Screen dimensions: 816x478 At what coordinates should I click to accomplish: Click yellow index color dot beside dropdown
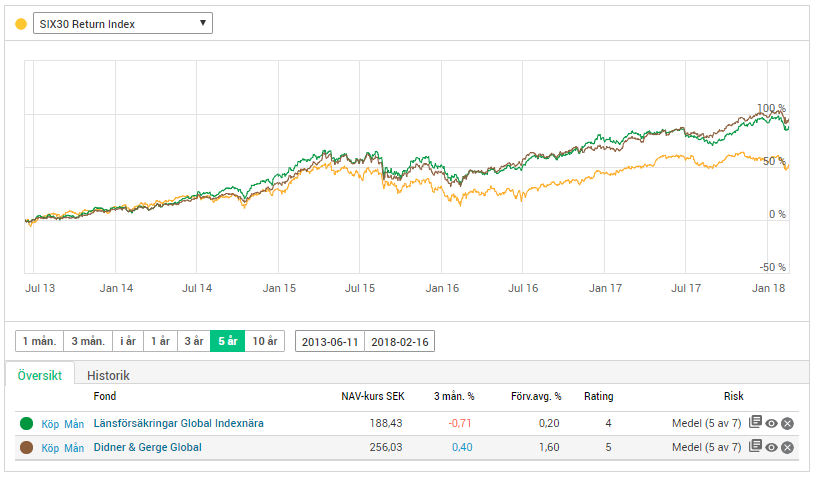coord(21,23)
